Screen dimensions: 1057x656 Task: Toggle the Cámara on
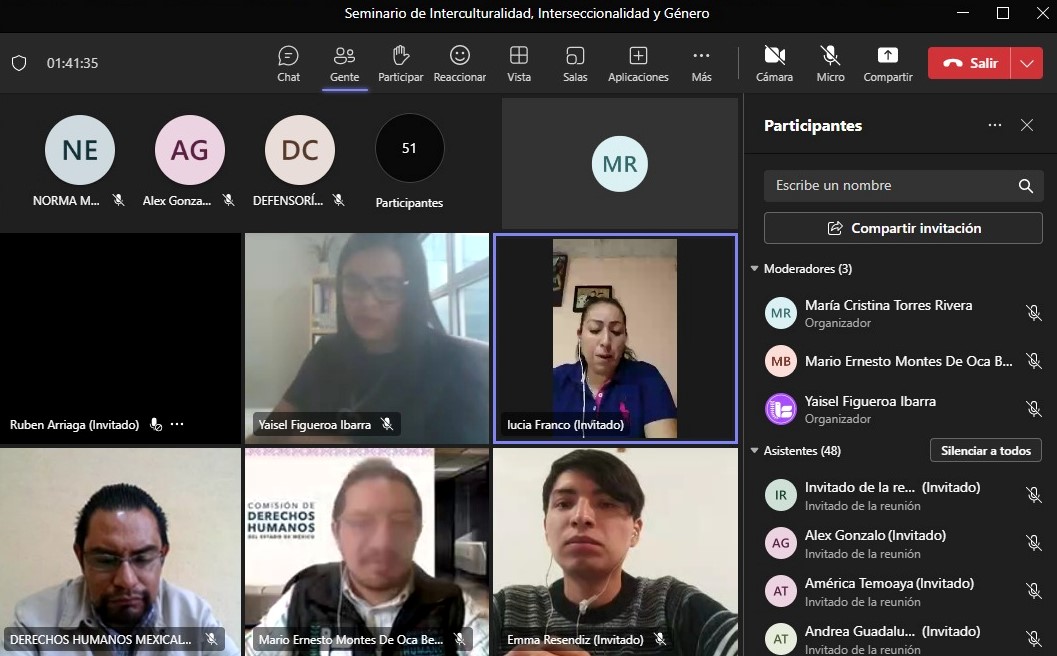click(x=775, y=63)
